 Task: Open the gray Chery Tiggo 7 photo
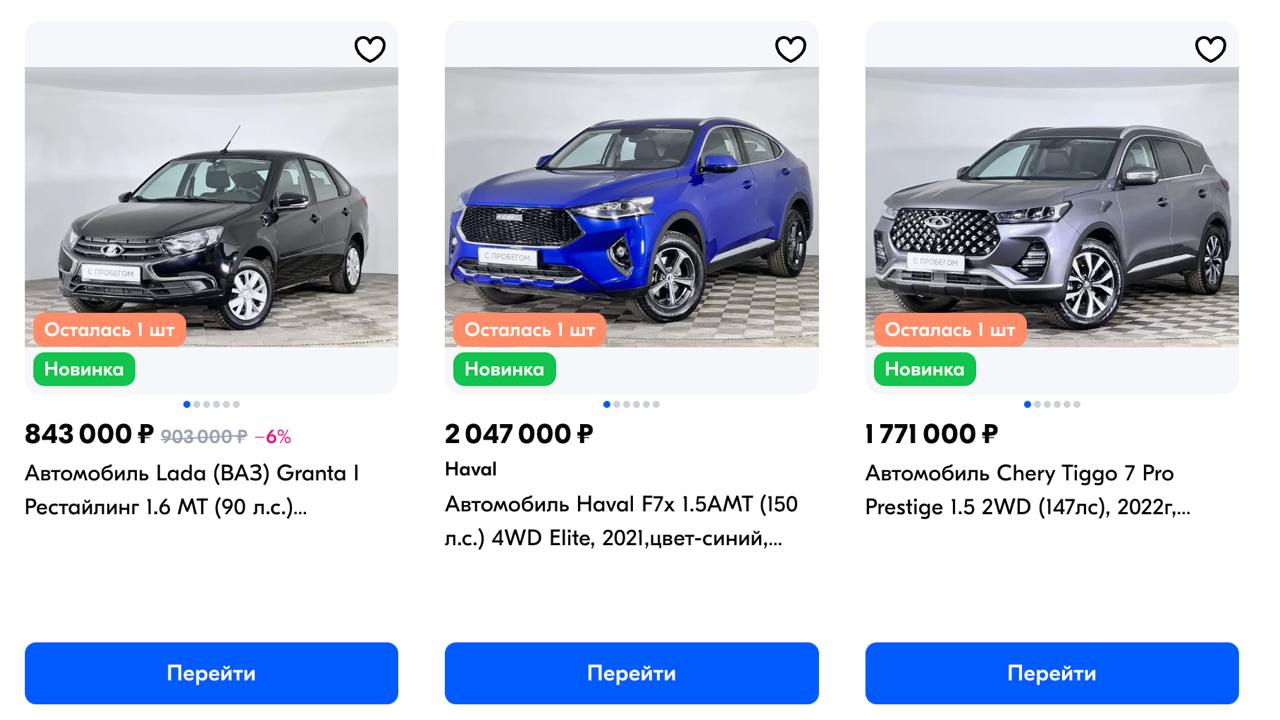pyautogui.click(x=1051, y=207)
